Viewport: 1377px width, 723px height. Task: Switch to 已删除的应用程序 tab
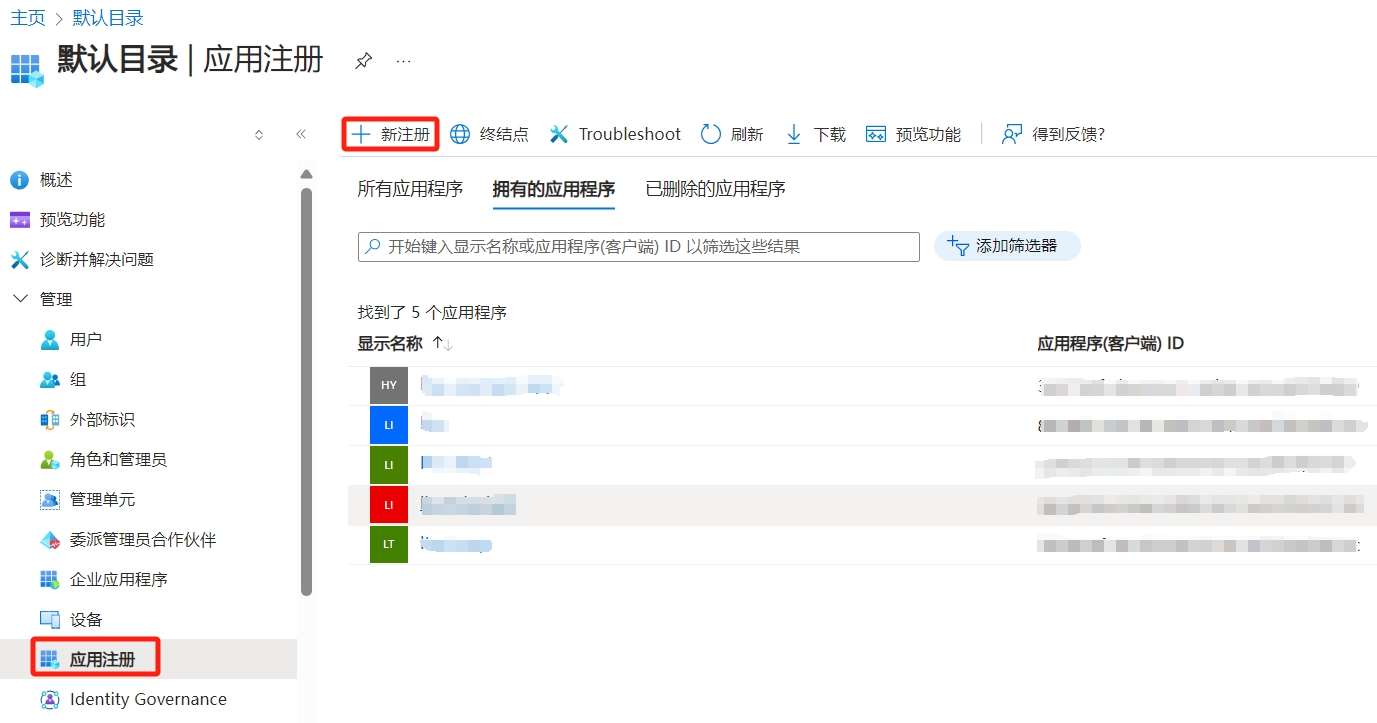pyautogui.click(x=715, y=189)
